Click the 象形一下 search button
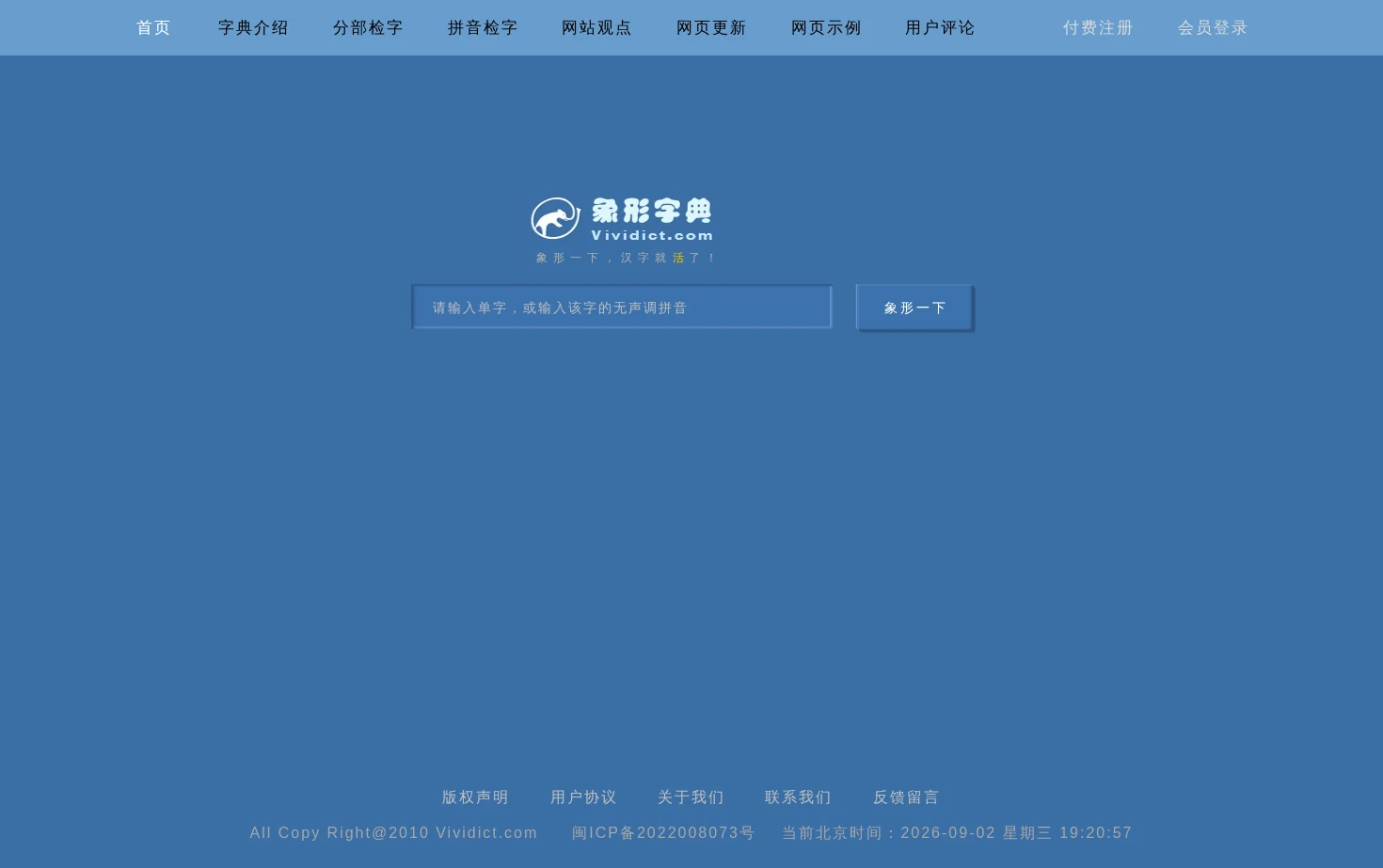The width and height of the screenshot is (1383, 868). 914,308
